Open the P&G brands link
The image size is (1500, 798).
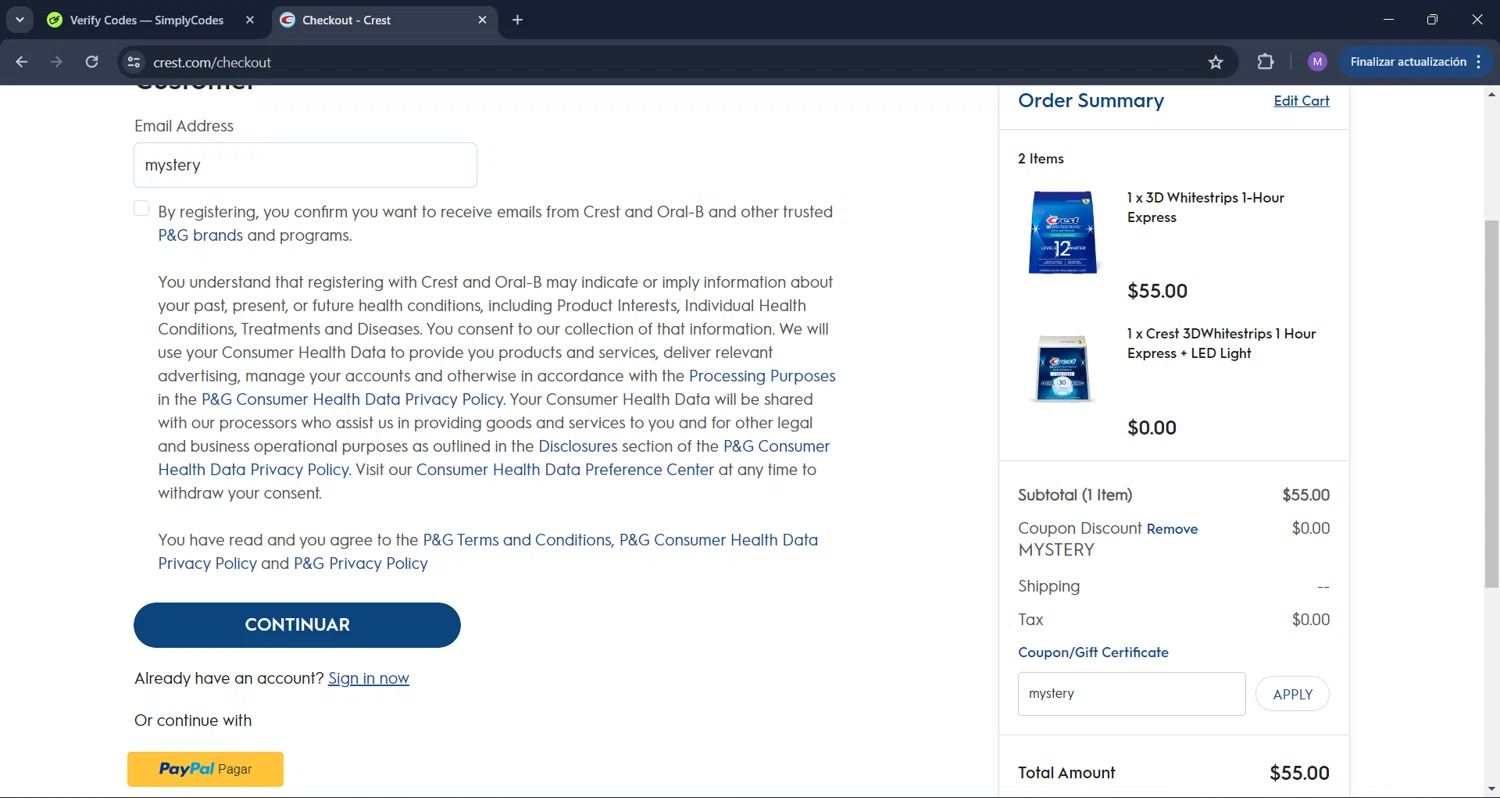(x=200, y=236)
